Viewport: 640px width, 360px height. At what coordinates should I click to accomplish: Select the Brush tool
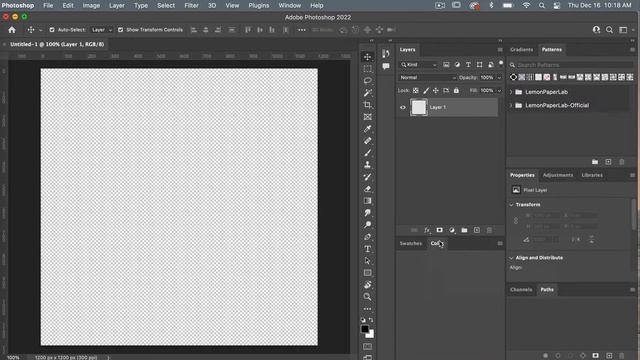[367, 153]
